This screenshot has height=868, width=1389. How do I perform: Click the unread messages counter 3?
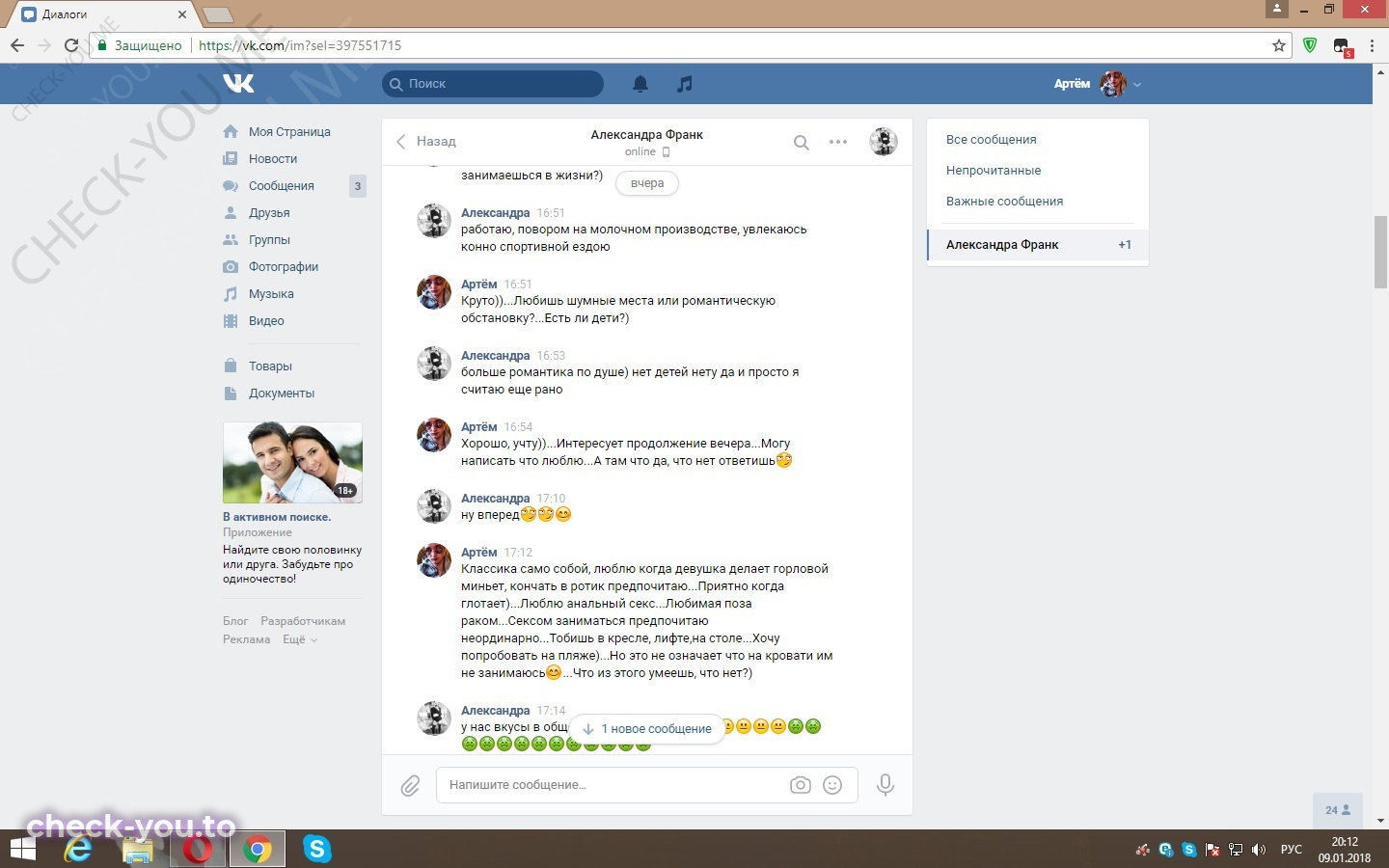click(x=358, y=186)
